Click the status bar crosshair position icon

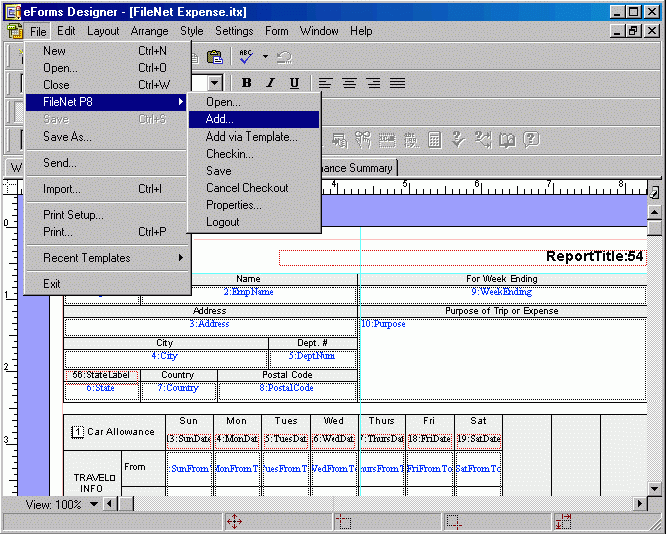234,521
